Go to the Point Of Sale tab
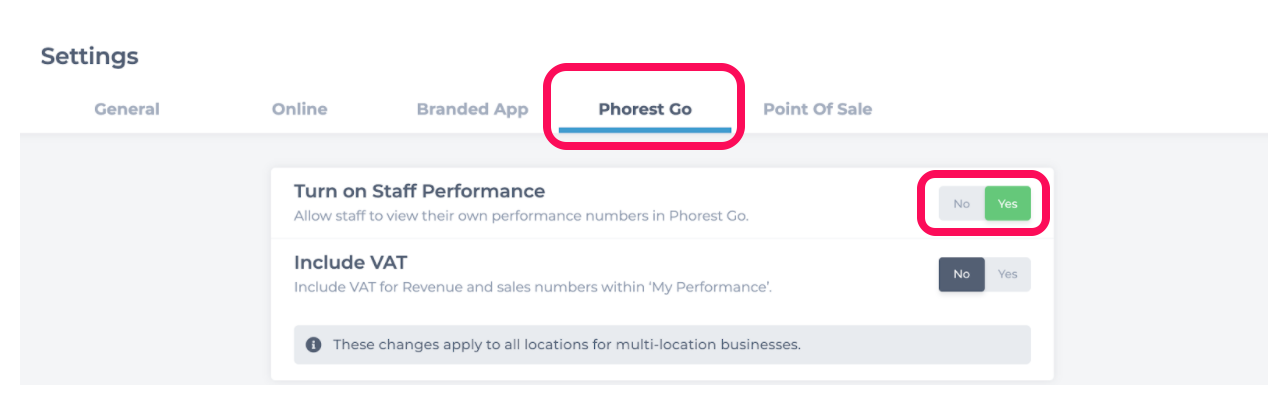The width and height of the screenshot is (1288, 409). point(817,109)
